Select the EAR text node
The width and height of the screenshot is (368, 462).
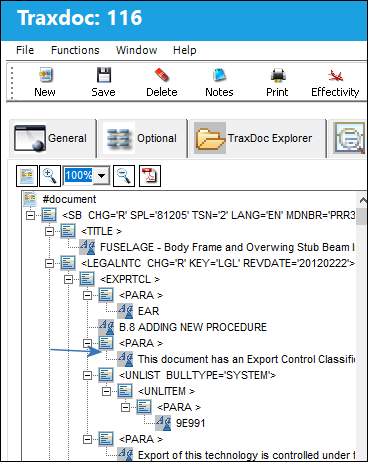[148, 311]
